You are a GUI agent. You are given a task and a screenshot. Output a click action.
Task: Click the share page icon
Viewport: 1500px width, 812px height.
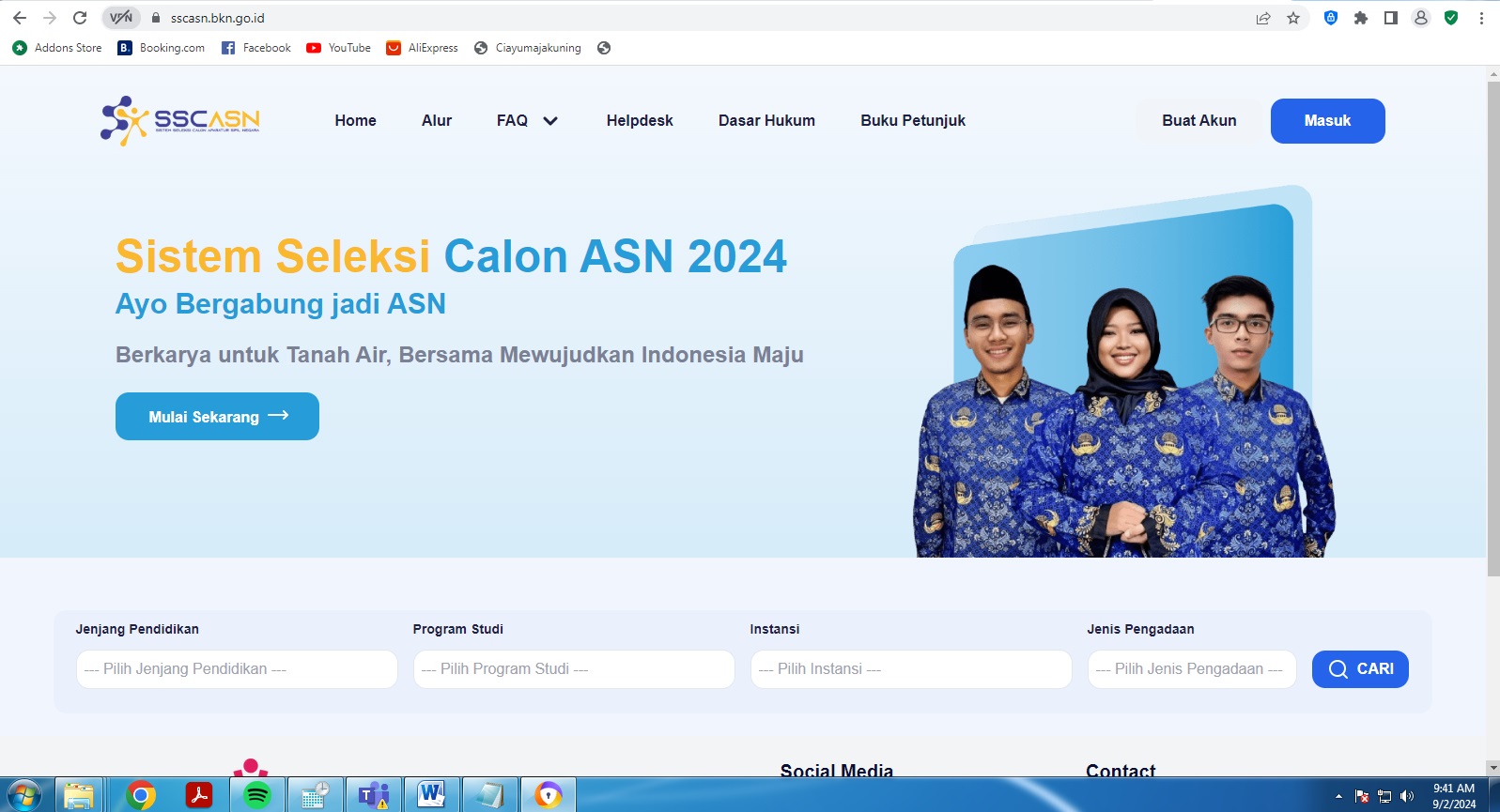1263,18
